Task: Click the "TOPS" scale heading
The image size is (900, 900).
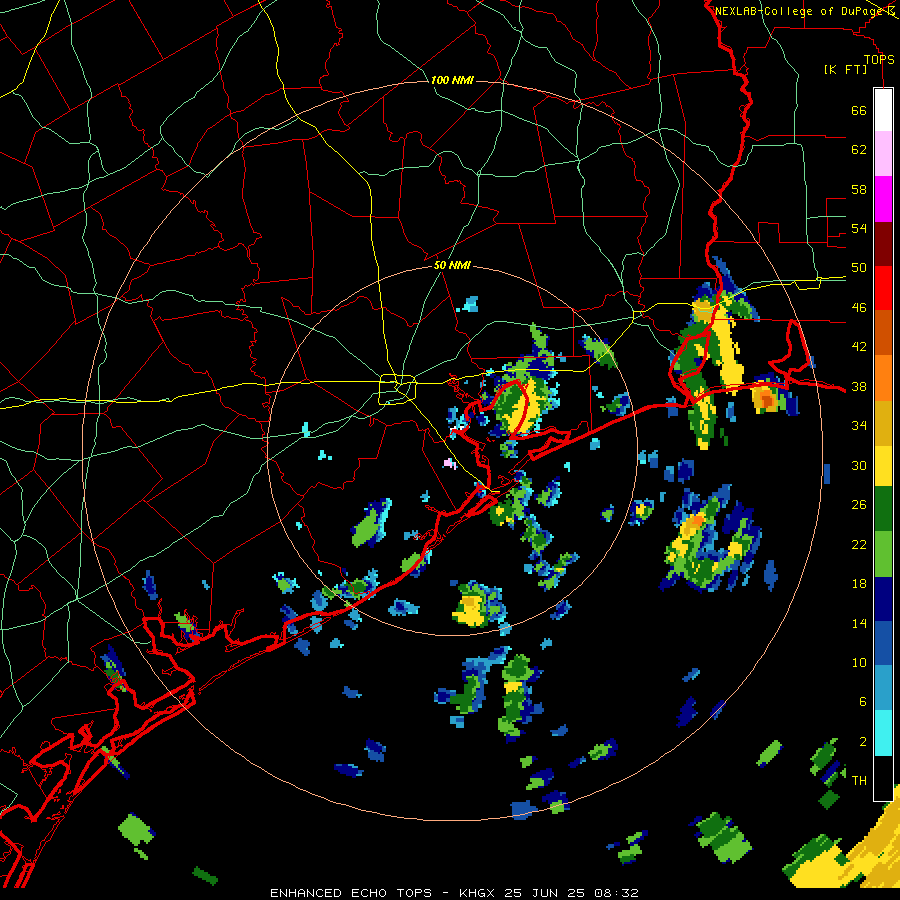Action: [879, 59]
